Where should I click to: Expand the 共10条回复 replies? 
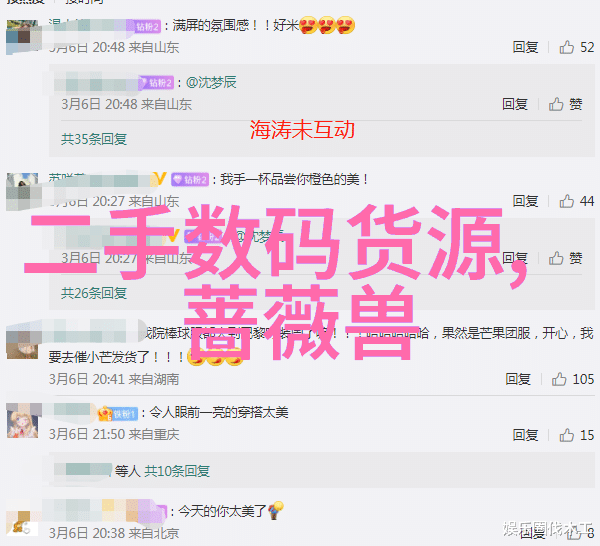(x=177, y=471)
